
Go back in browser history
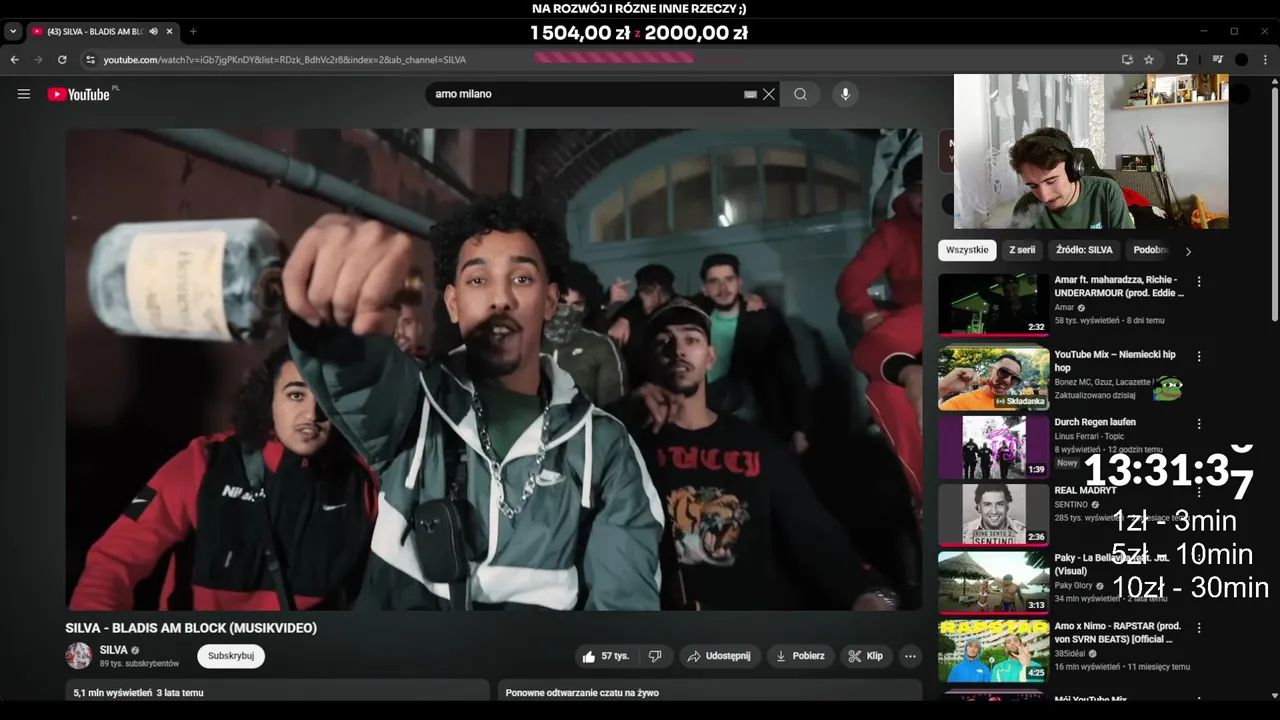pyautogui.click(x=15, y=60)
